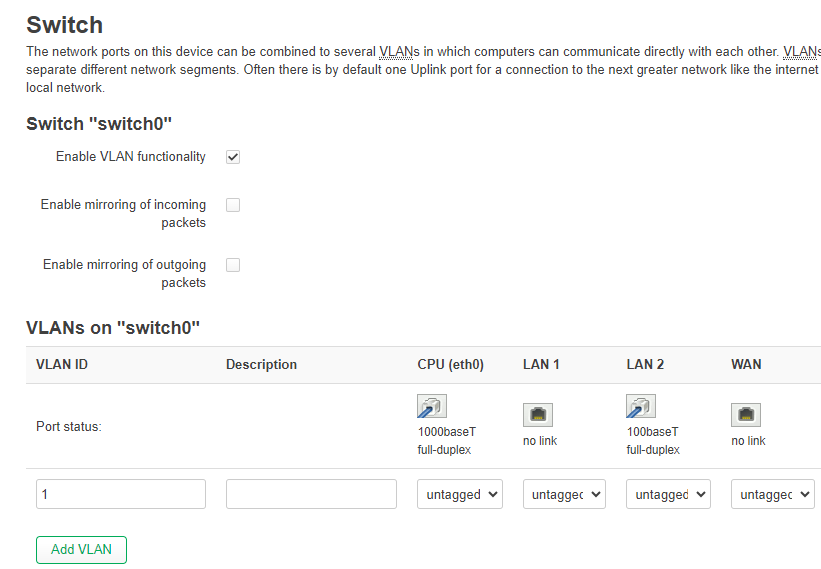Open the WAN tagging dropdown
821x569 pixels.
point(773,494)
